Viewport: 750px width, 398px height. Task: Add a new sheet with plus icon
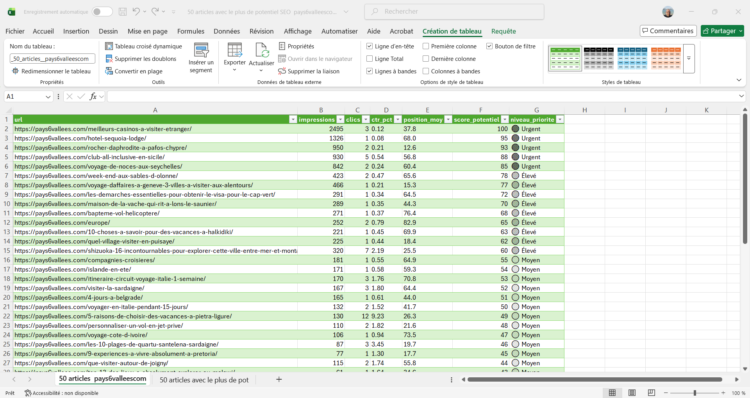(x=279, y=379)
